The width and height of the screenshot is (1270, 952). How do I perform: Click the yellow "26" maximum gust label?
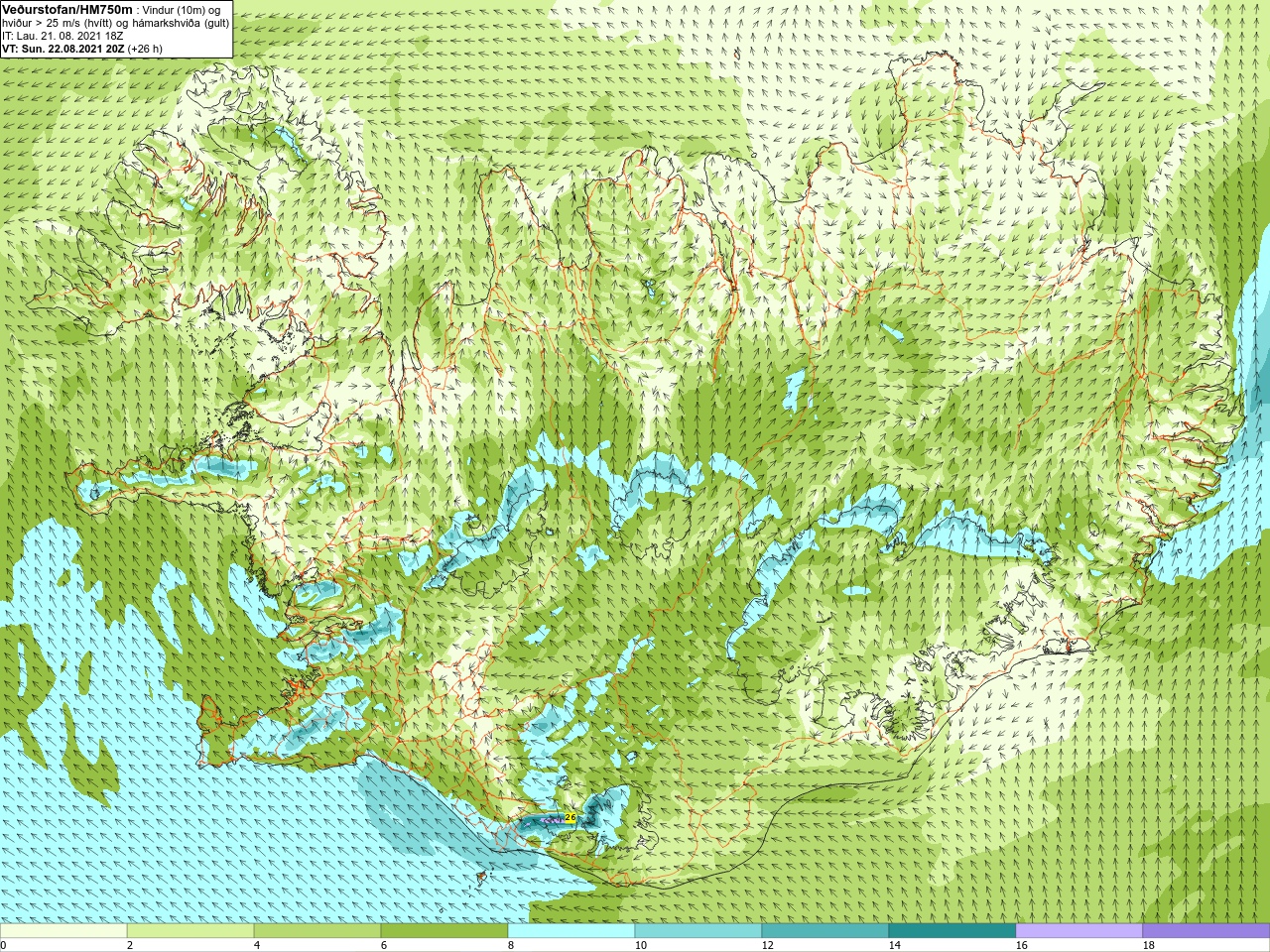coord(570,818)
